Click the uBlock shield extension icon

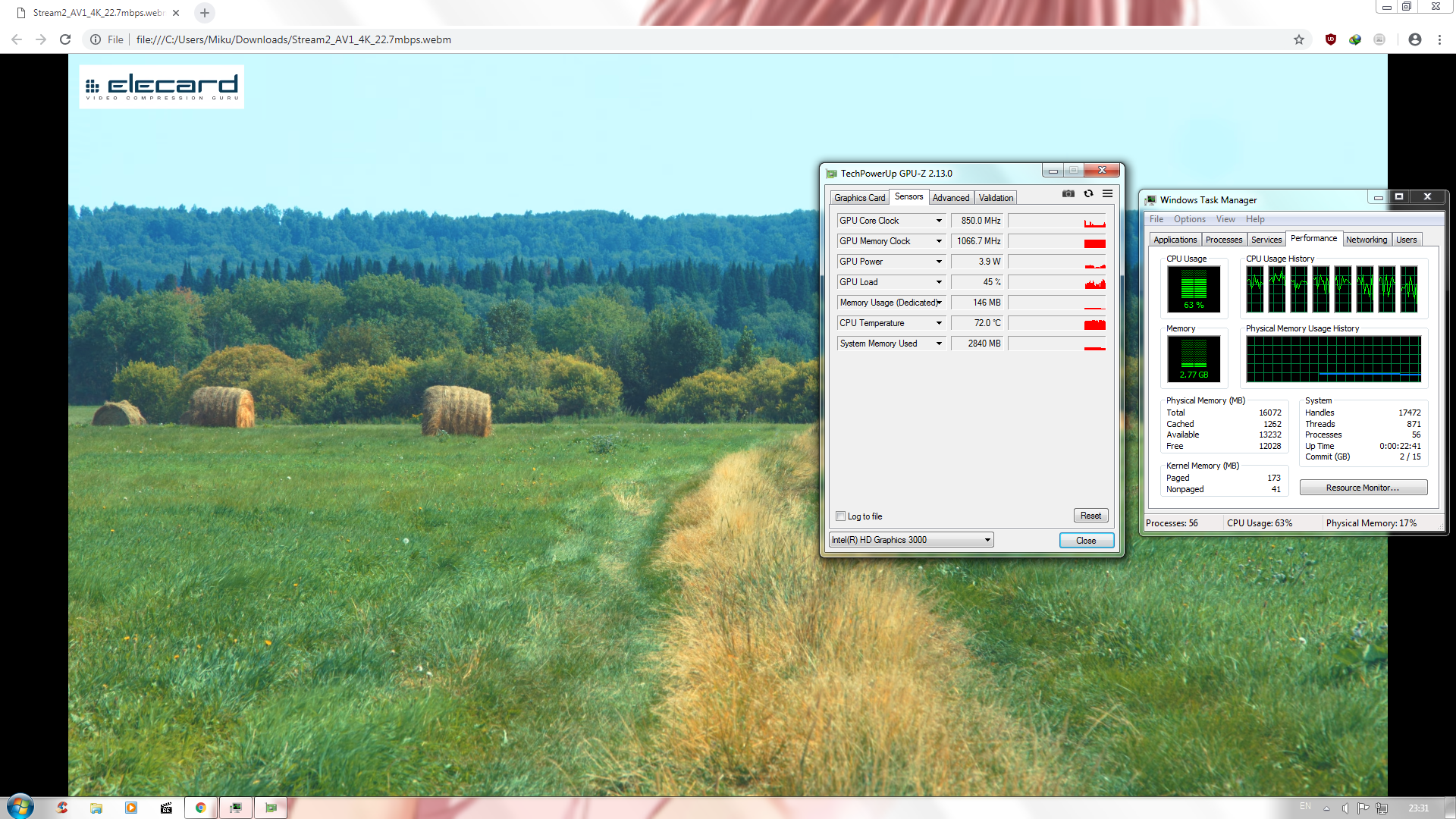coord(1331,39)
